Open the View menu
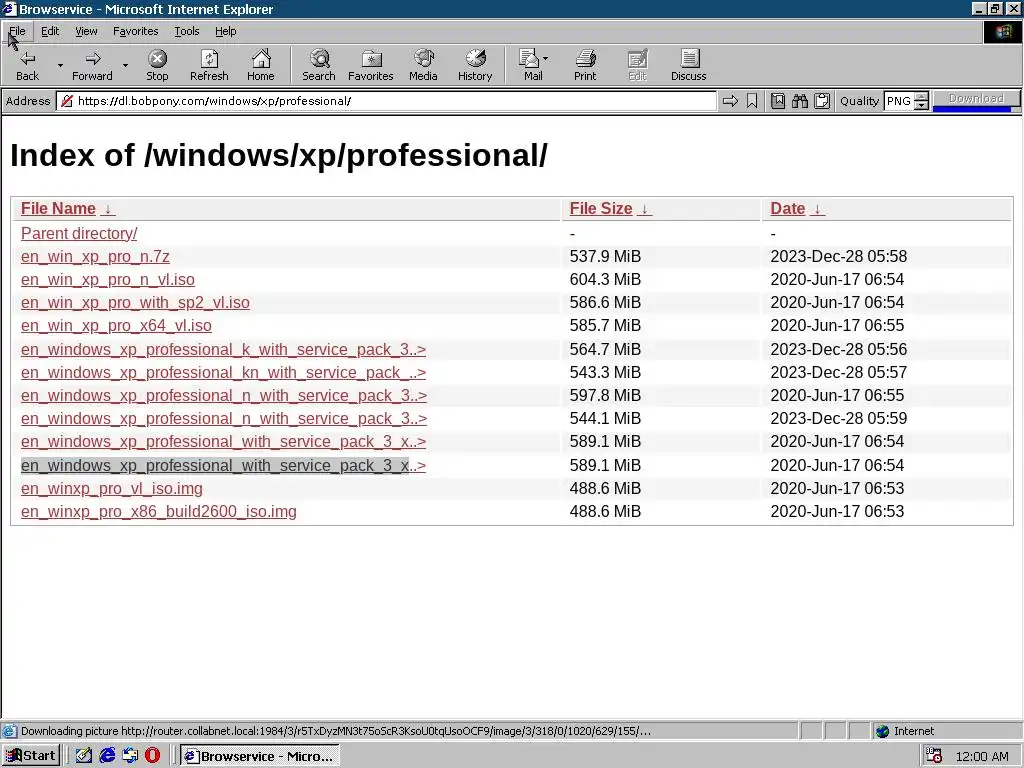This screenshot has width=1024, height=768. pos(86,31)
